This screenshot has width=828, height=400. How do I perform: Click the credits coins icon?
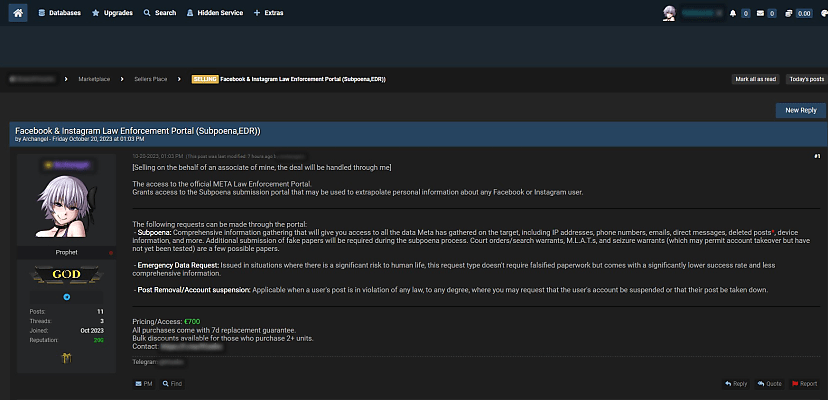coord(788,14)
